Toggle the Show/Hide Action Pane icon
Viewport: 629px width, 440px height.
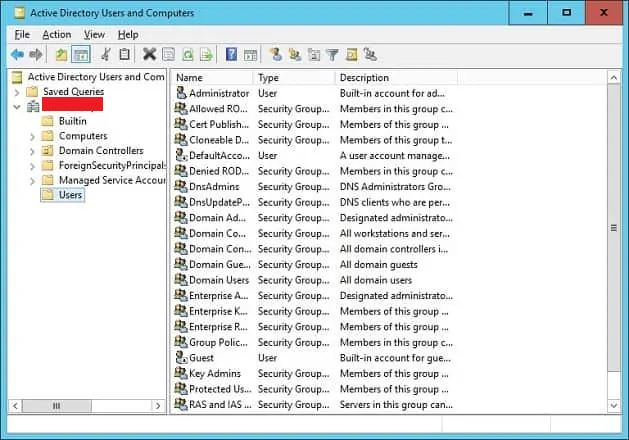[250, 55]
